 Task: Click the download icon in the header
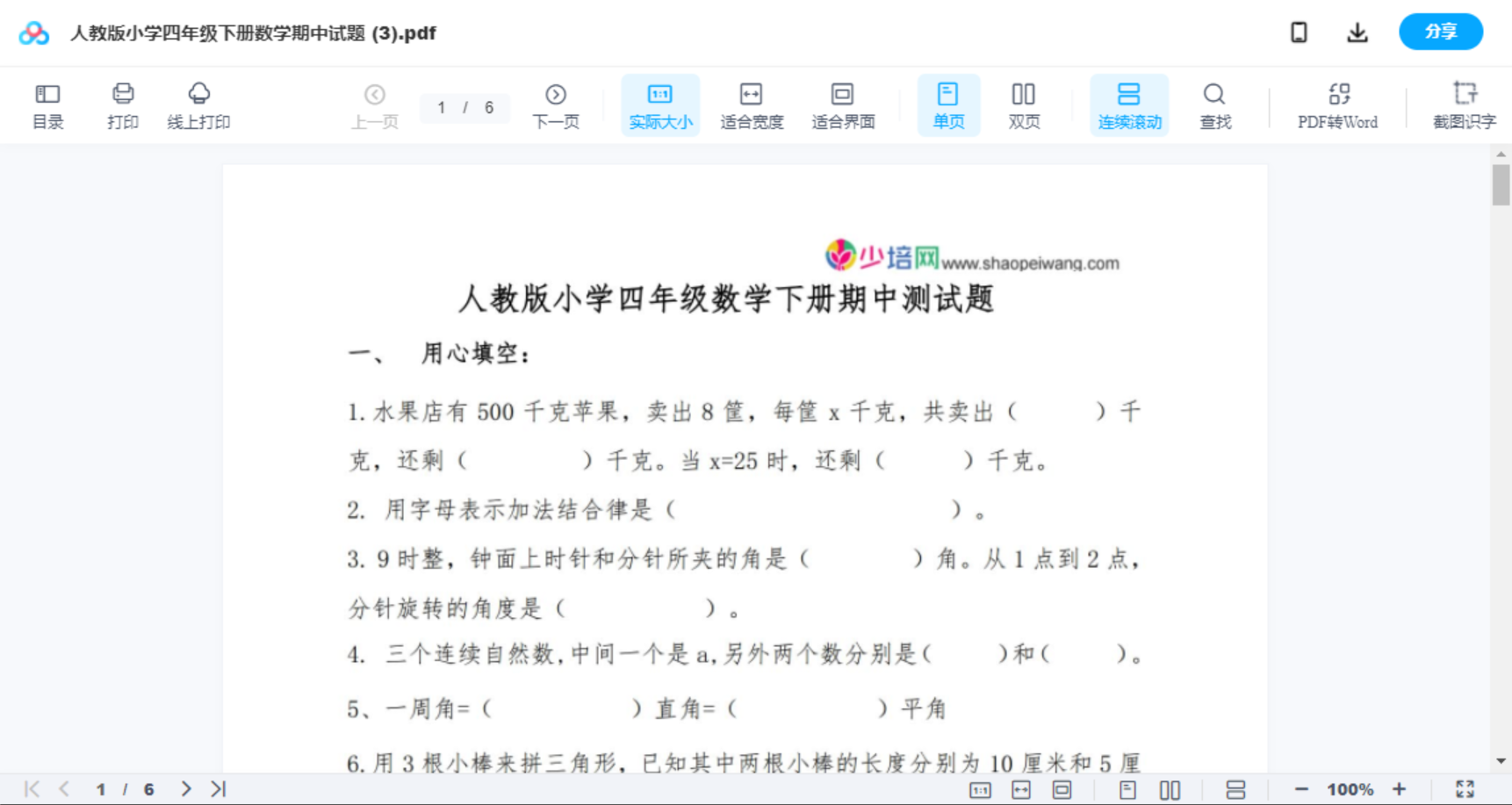[1357, 32]
